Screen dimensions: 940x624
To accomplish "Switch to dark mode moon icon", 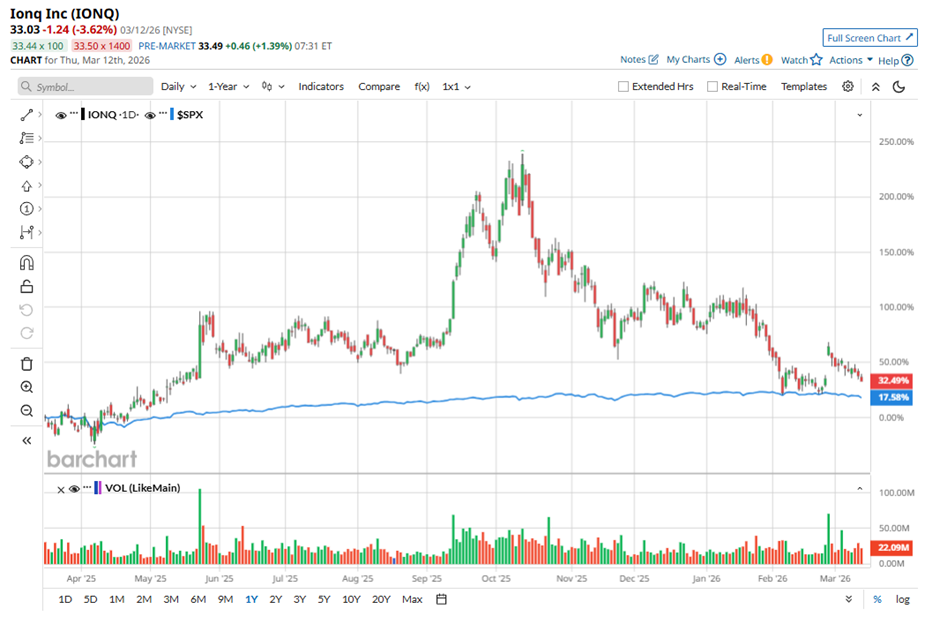I will coord(899,87).
